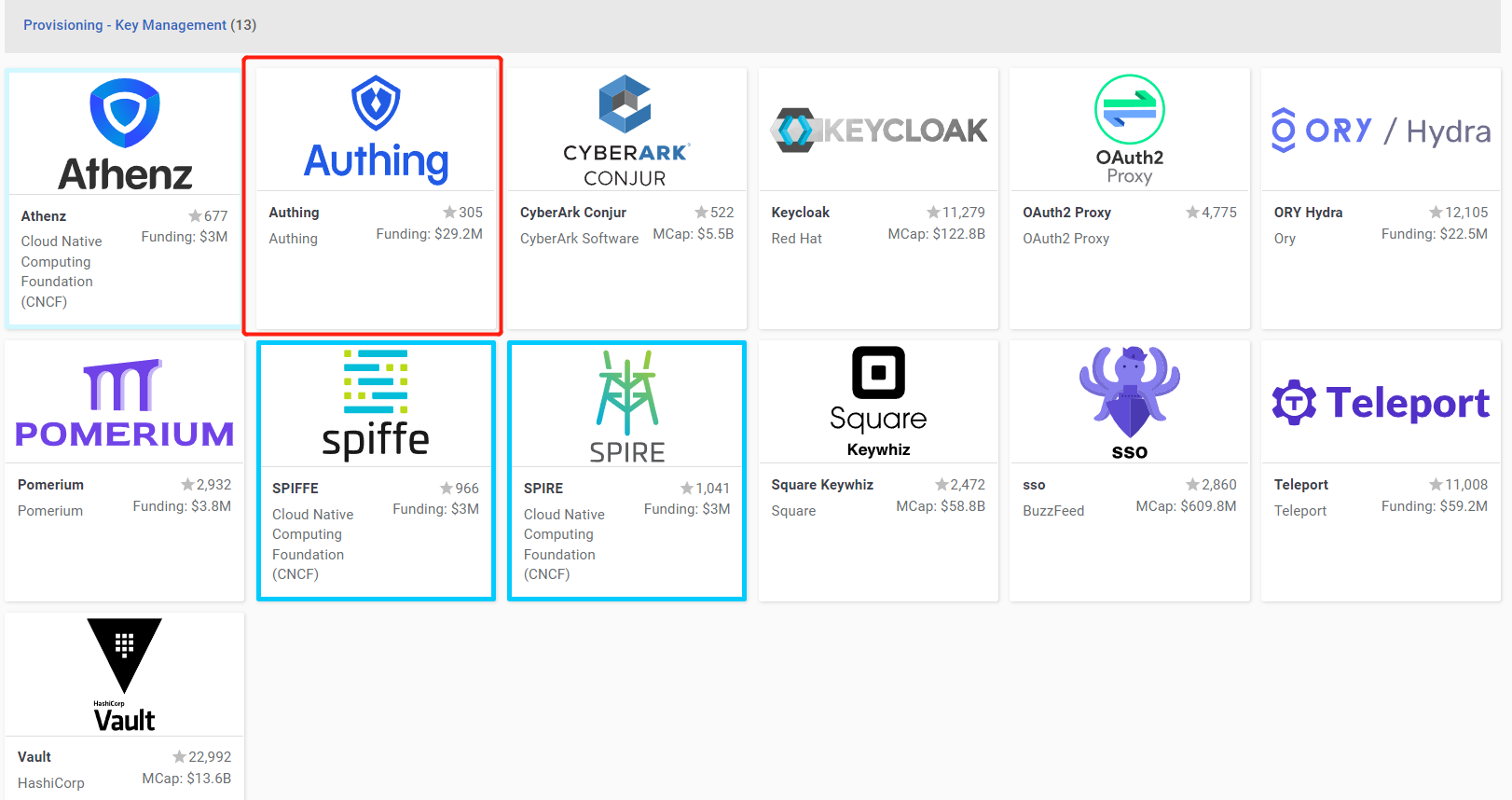Click the HashiCorp Vault logo
Viewport: 1512px width, 800px height.
[x=125, y=675]
